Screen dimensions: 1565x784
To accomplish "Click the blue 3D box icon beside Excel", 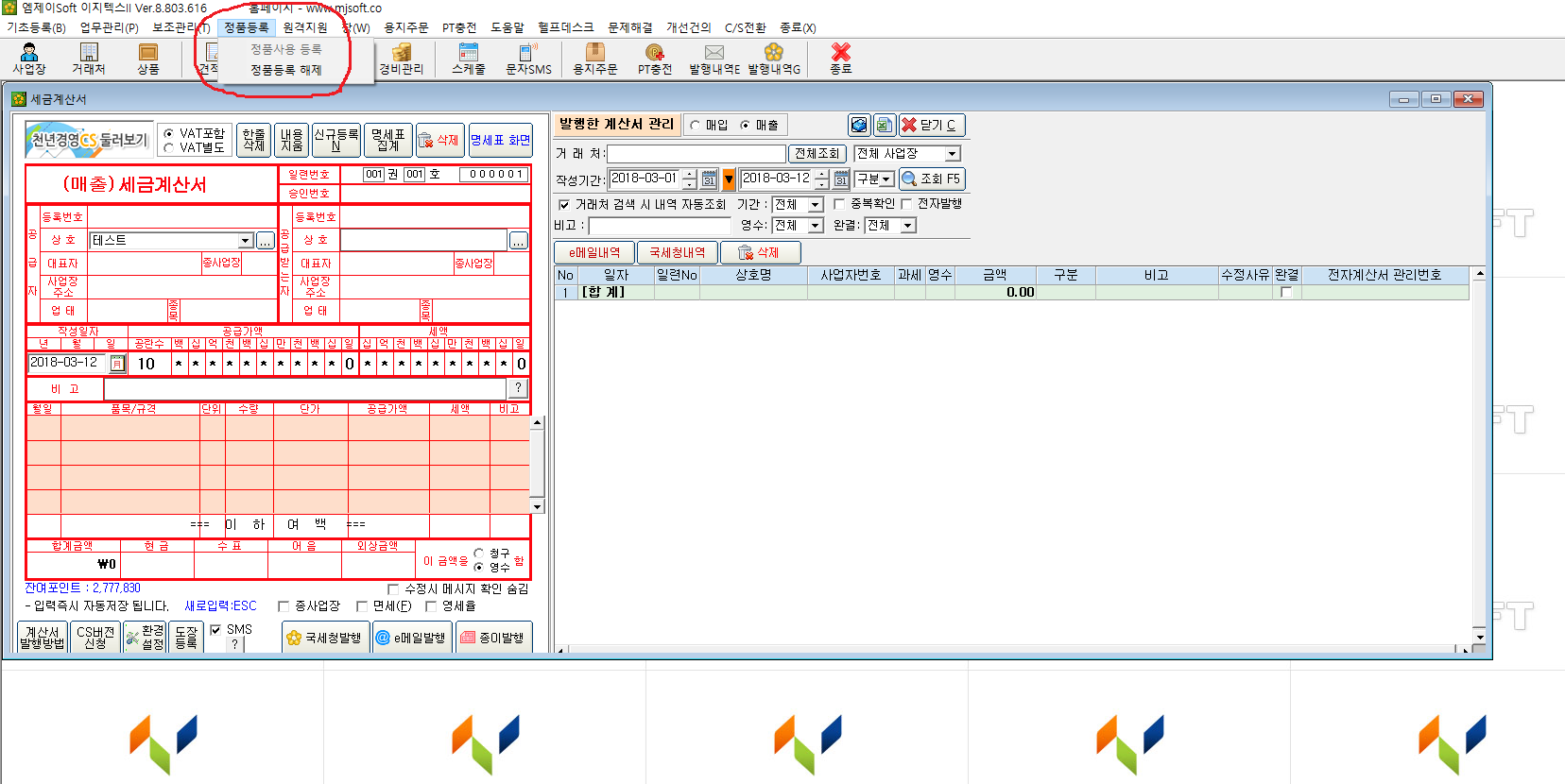I will (859, 125).
